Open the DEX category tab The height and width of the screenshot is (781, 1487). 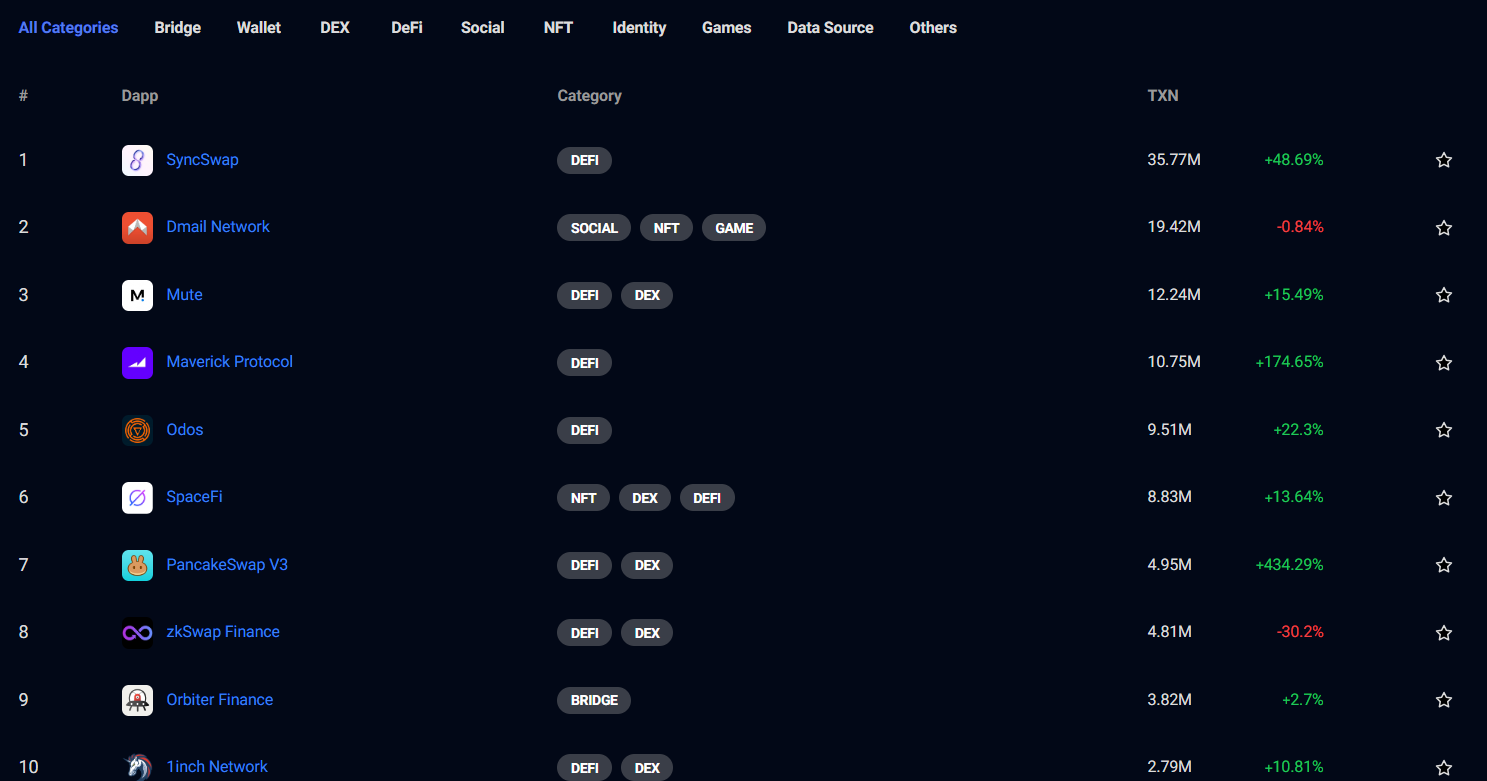(x=335, y=28)
